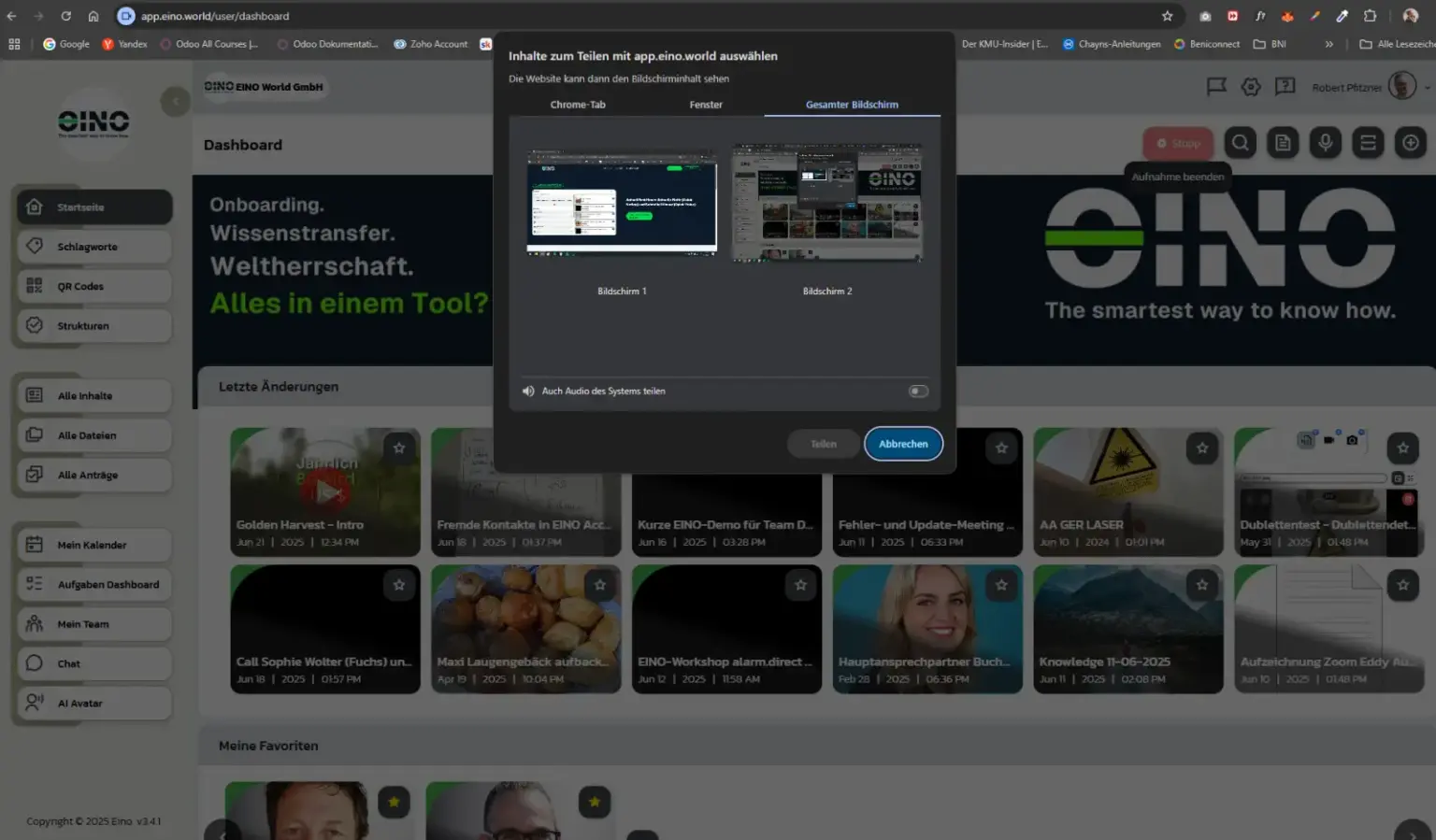Go to next favorites with right arrow

point(1411,832)
